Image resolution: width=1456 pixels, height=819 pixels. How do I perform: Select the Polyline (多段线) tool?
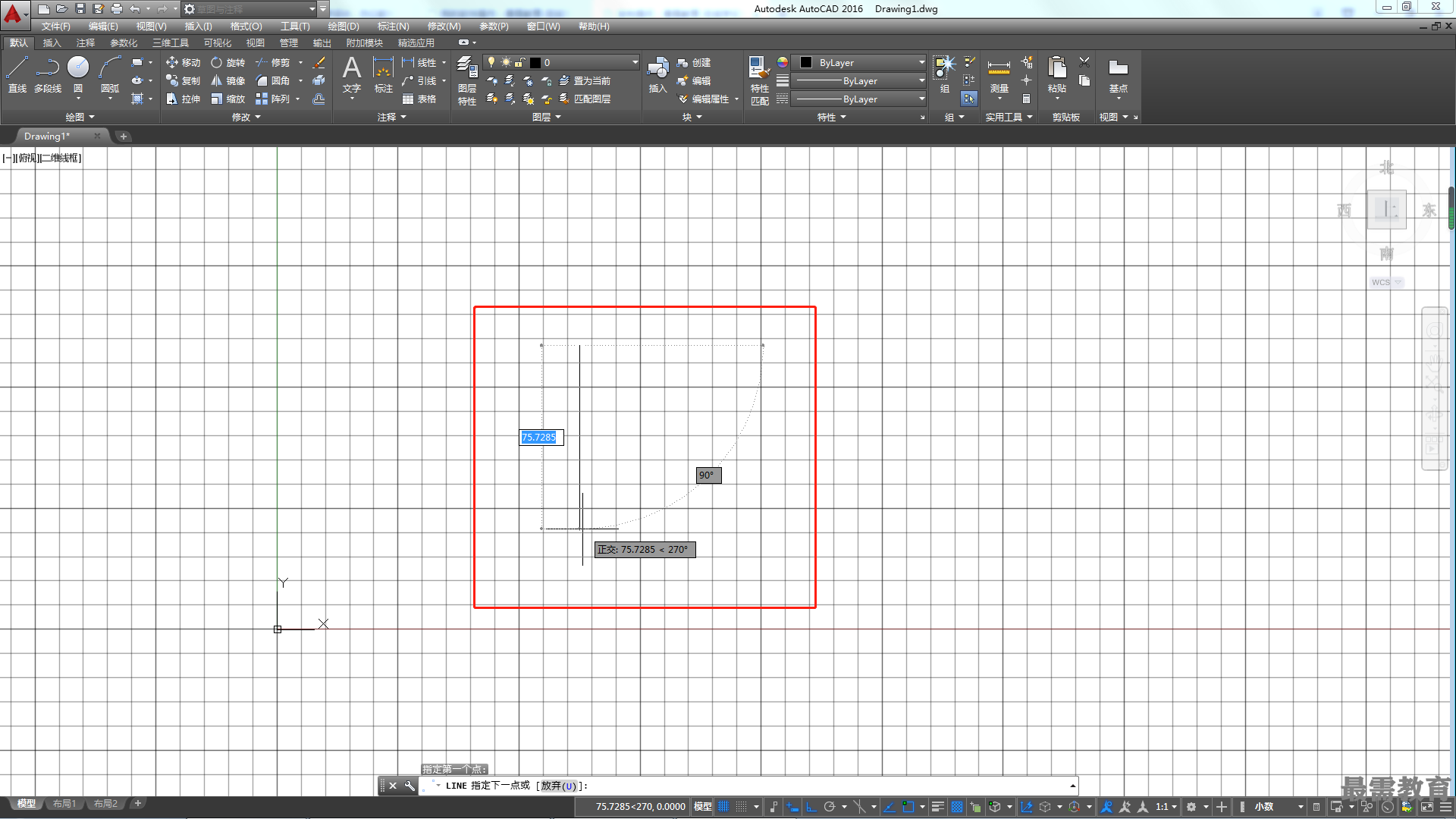[48, 74]
